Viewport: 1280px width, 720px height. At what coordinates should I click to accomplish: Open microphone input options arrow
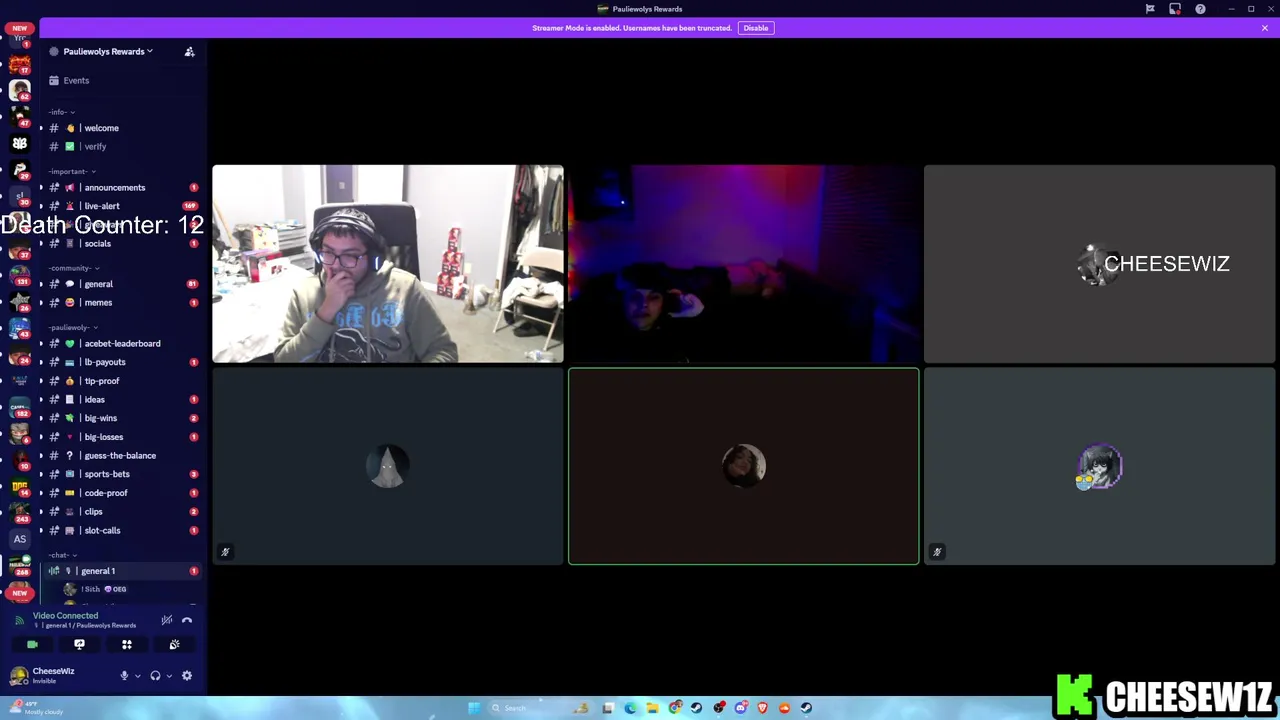click(138, 676)
